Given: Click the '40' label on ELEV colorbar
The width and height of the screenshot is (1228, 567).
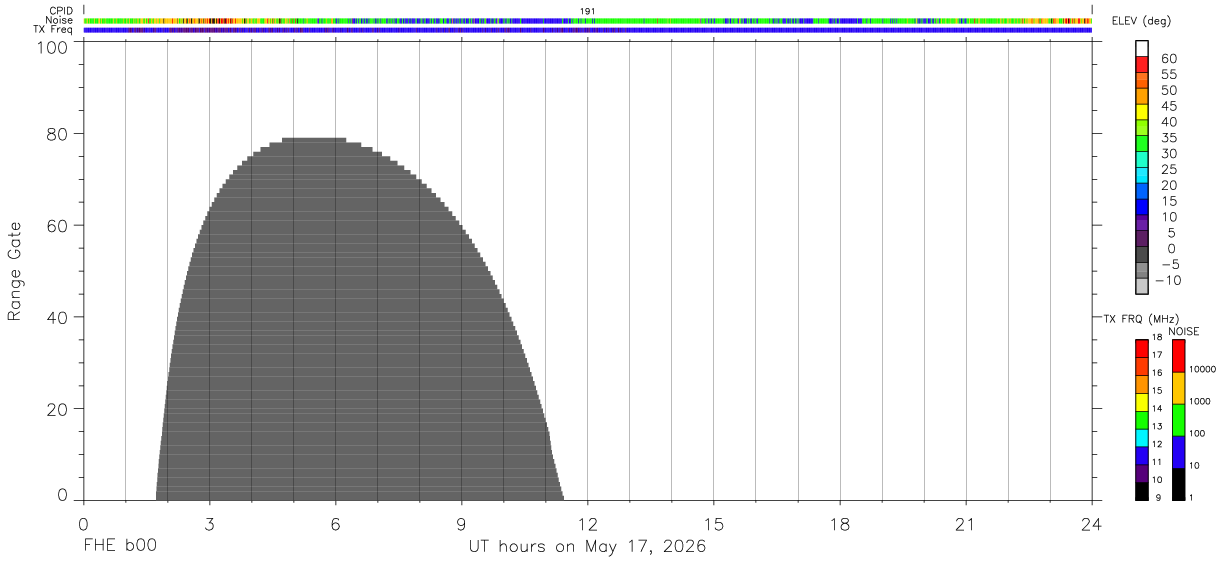Looking at the screenshot, I should (x=1169, y=122).
